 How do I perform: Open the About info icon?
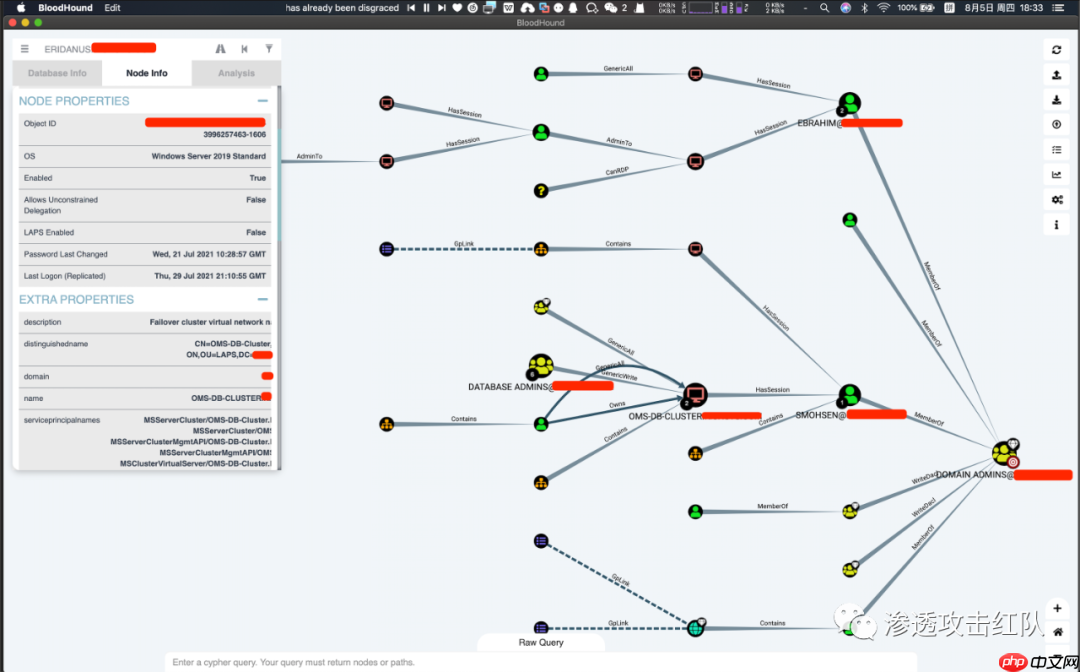point(1057,224)
